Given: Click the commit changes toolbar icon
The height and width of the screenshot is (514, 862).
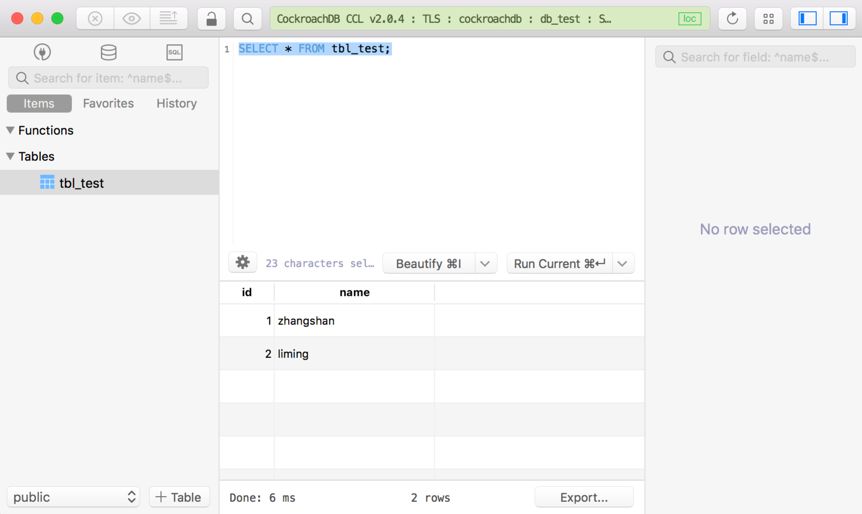Looking at the screenshot, I should click(x=168, y=19).
